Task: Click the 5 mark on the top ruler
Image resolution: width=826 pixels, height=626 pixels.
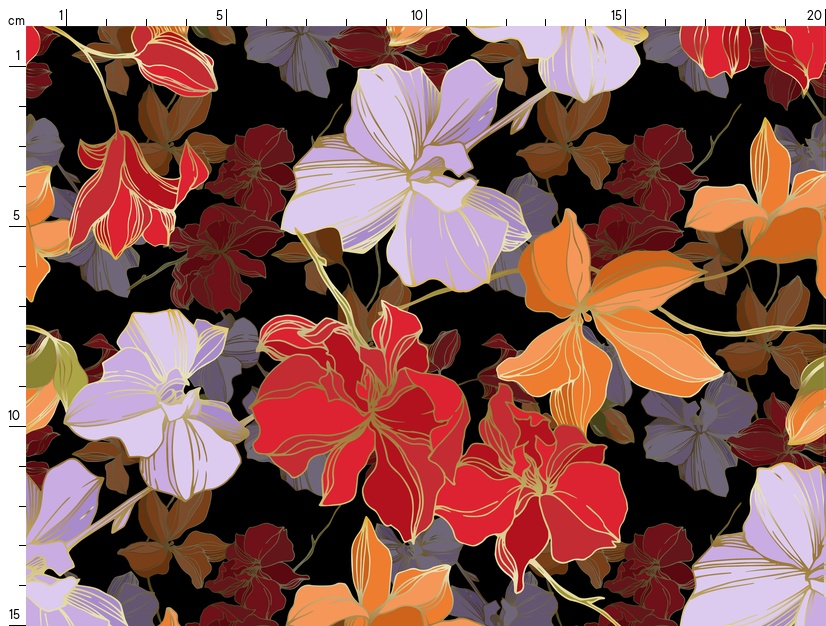Action: point(219,15)
